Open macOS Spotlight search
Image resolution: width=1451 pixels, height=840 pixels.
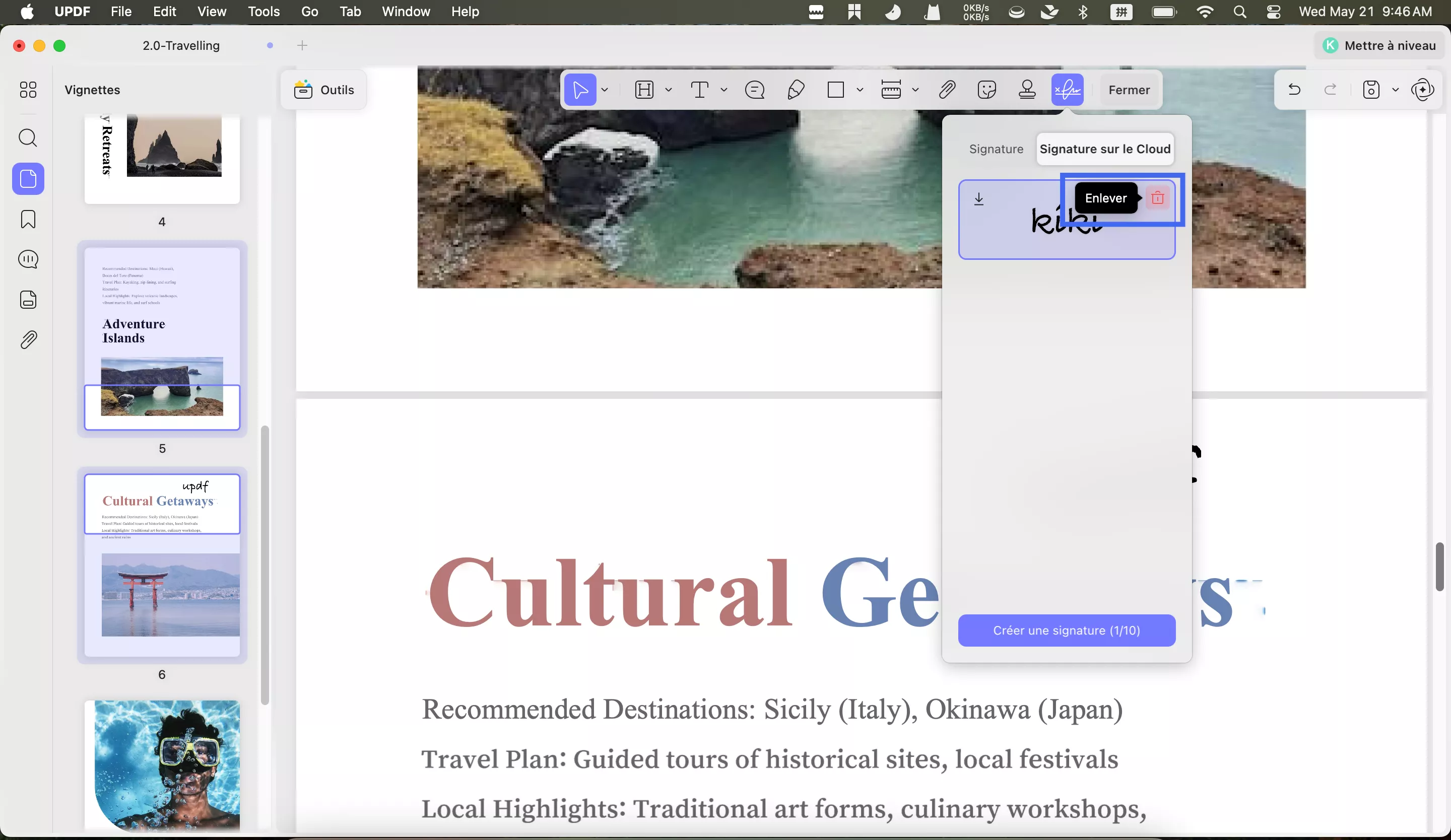(1240, 12)
